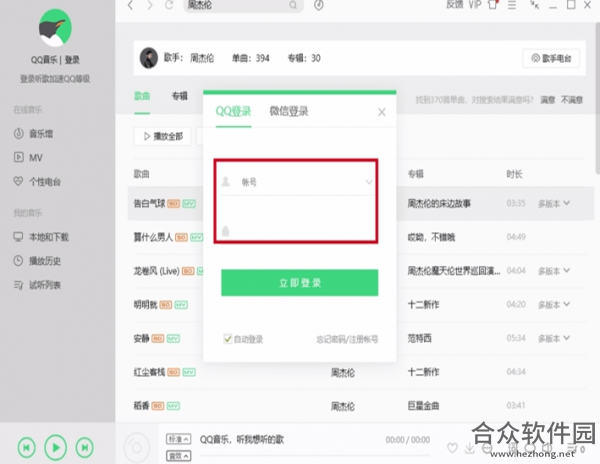Click VIP in the title bar
The height and width of the screenshot is (464, 600).
475,5
